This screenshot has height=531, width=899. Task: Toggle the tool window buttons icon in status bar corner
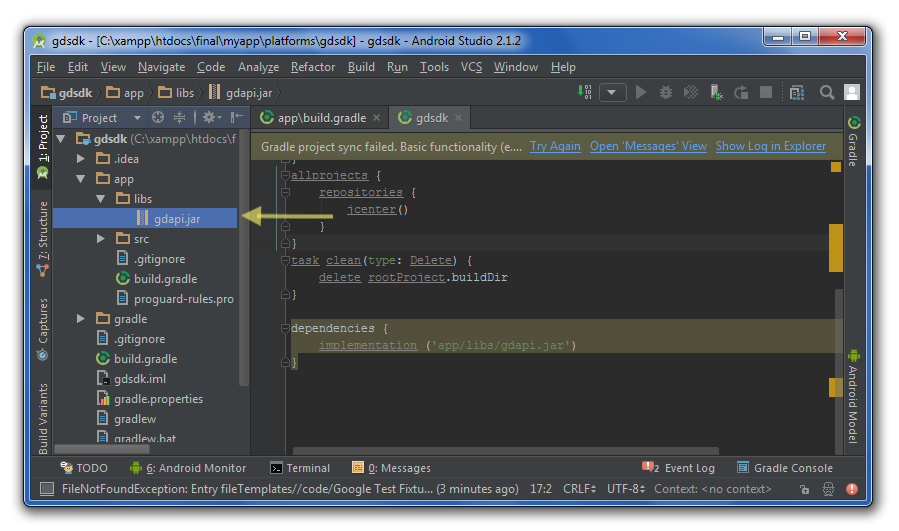tap(47, 489)
